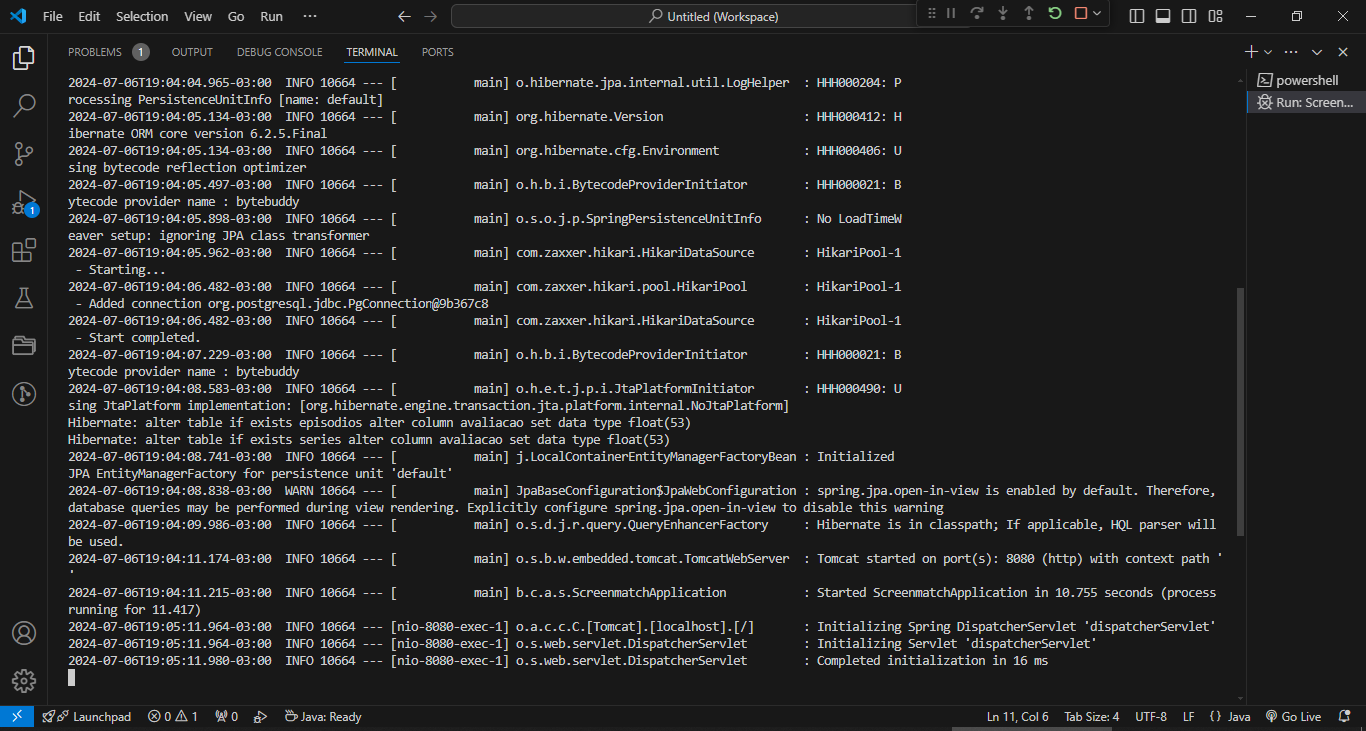
Task: Click the VS Code logo icon
Action: point(18,16)
